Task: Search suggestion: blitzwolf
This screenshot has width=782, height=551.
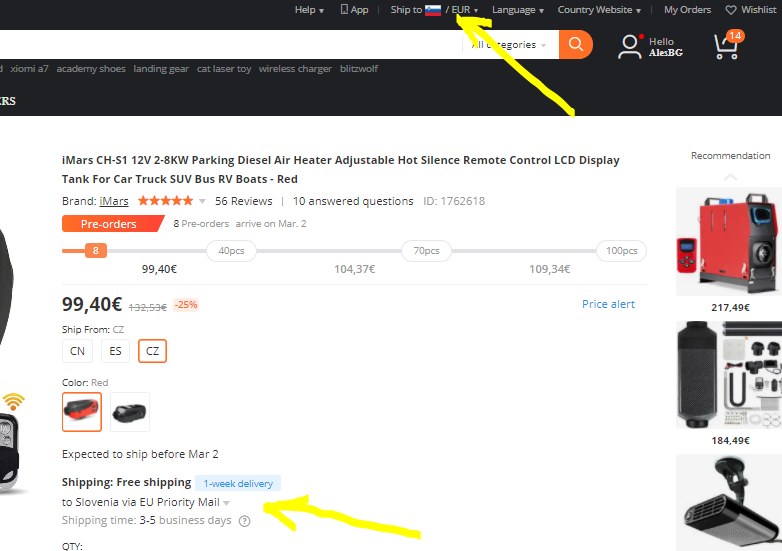Action: click(359, 69)
